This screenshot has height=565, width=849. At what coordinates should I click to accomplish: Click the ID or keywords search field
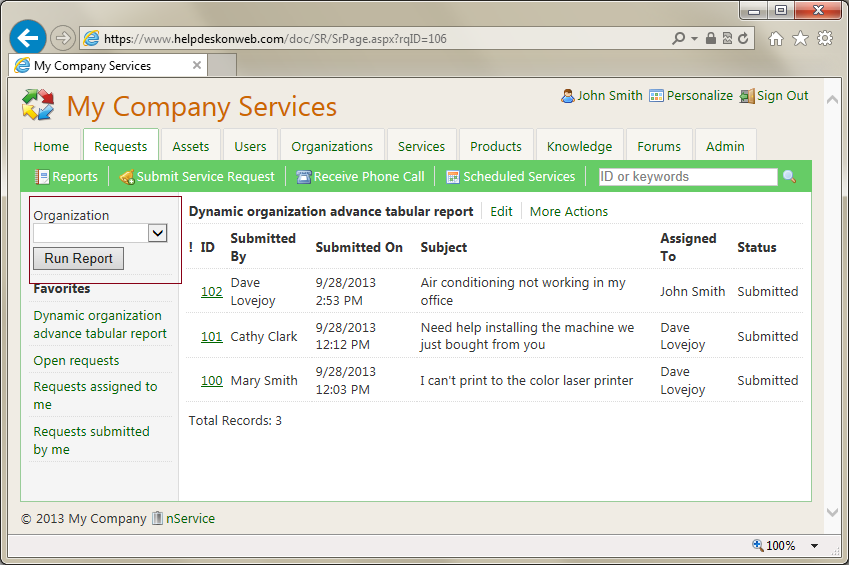687,177
